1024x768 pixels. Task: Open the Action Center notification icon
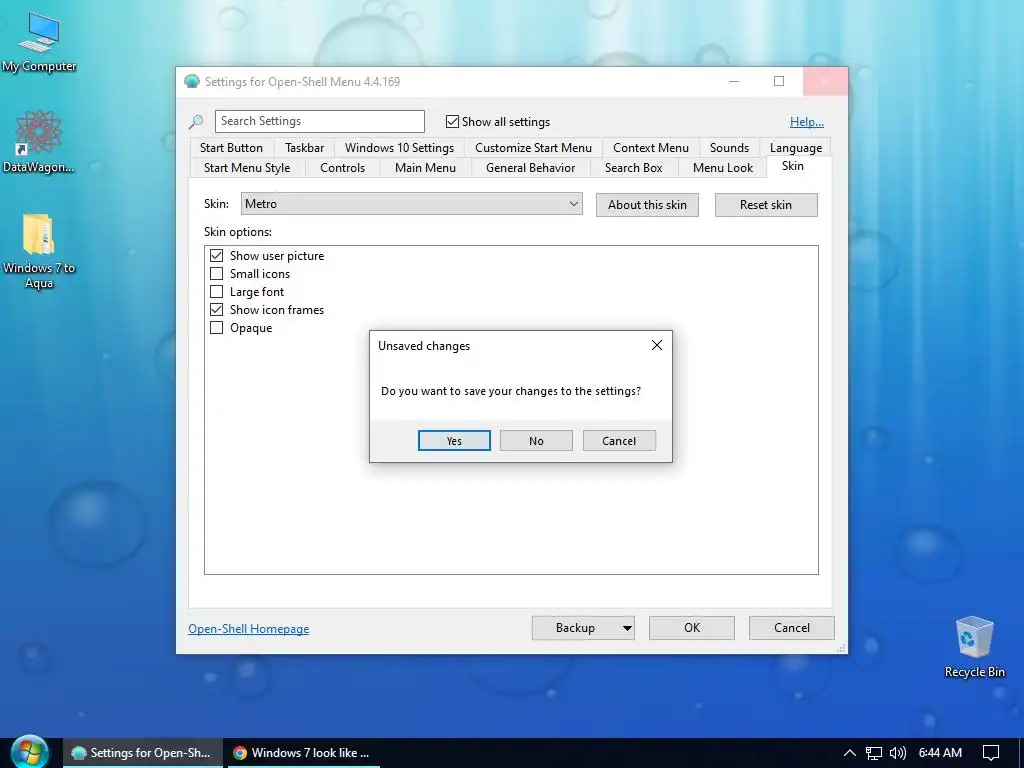pos(991,753)
